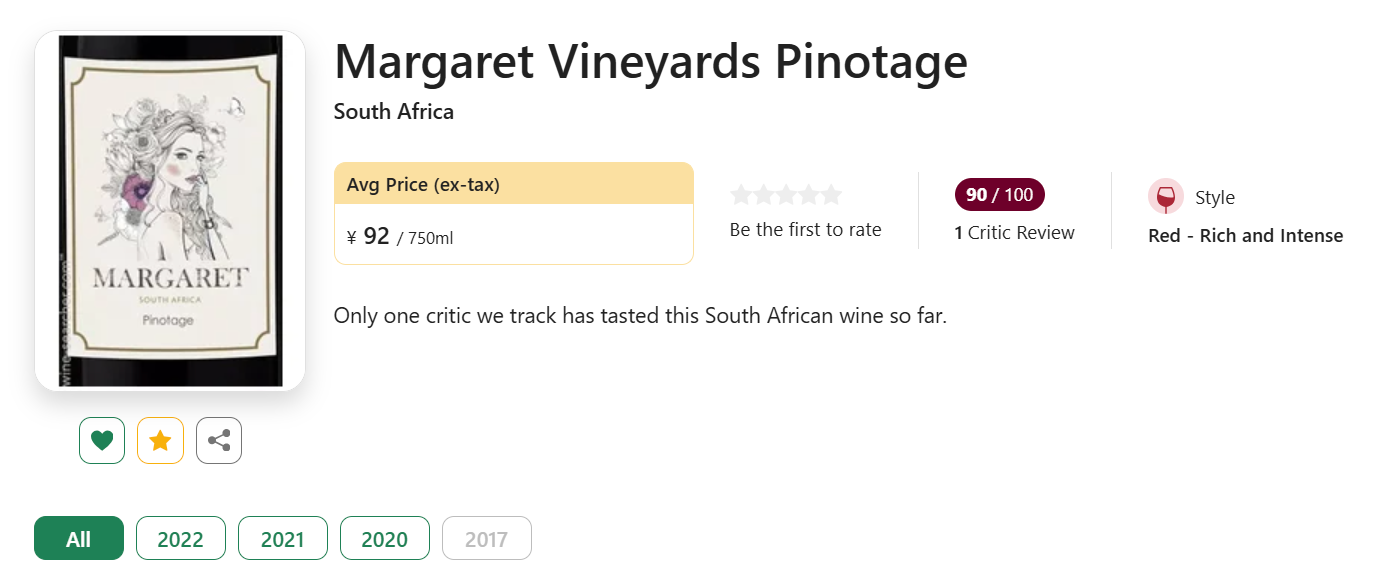Open the Margaret Pinotage bottle label image
The height and width of the screenshot is (570, 1390).
click(x=170, y=211)
